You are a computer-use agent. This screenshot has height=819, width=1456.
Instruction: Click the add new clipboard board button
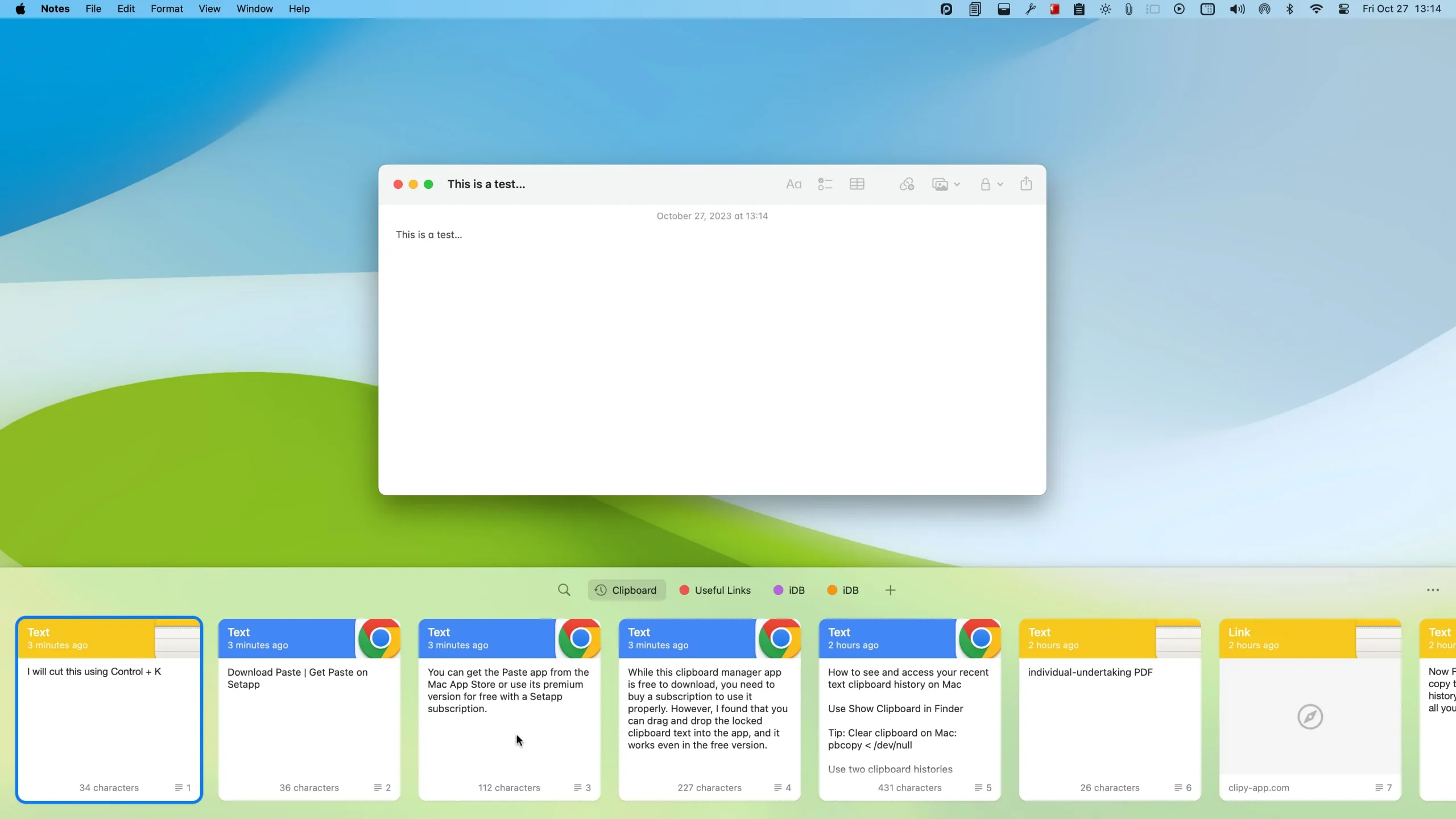point(890,590)
